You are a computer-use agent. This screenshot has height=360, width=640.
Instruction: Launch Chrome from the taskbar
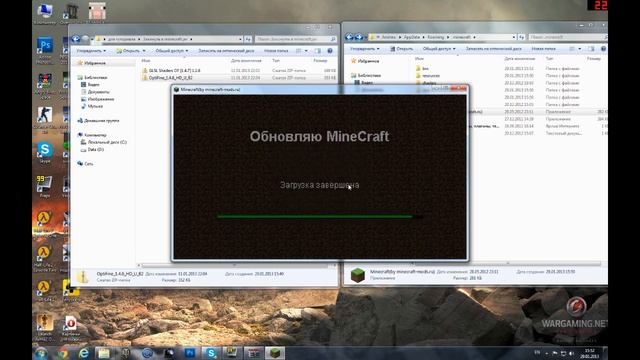62,353
